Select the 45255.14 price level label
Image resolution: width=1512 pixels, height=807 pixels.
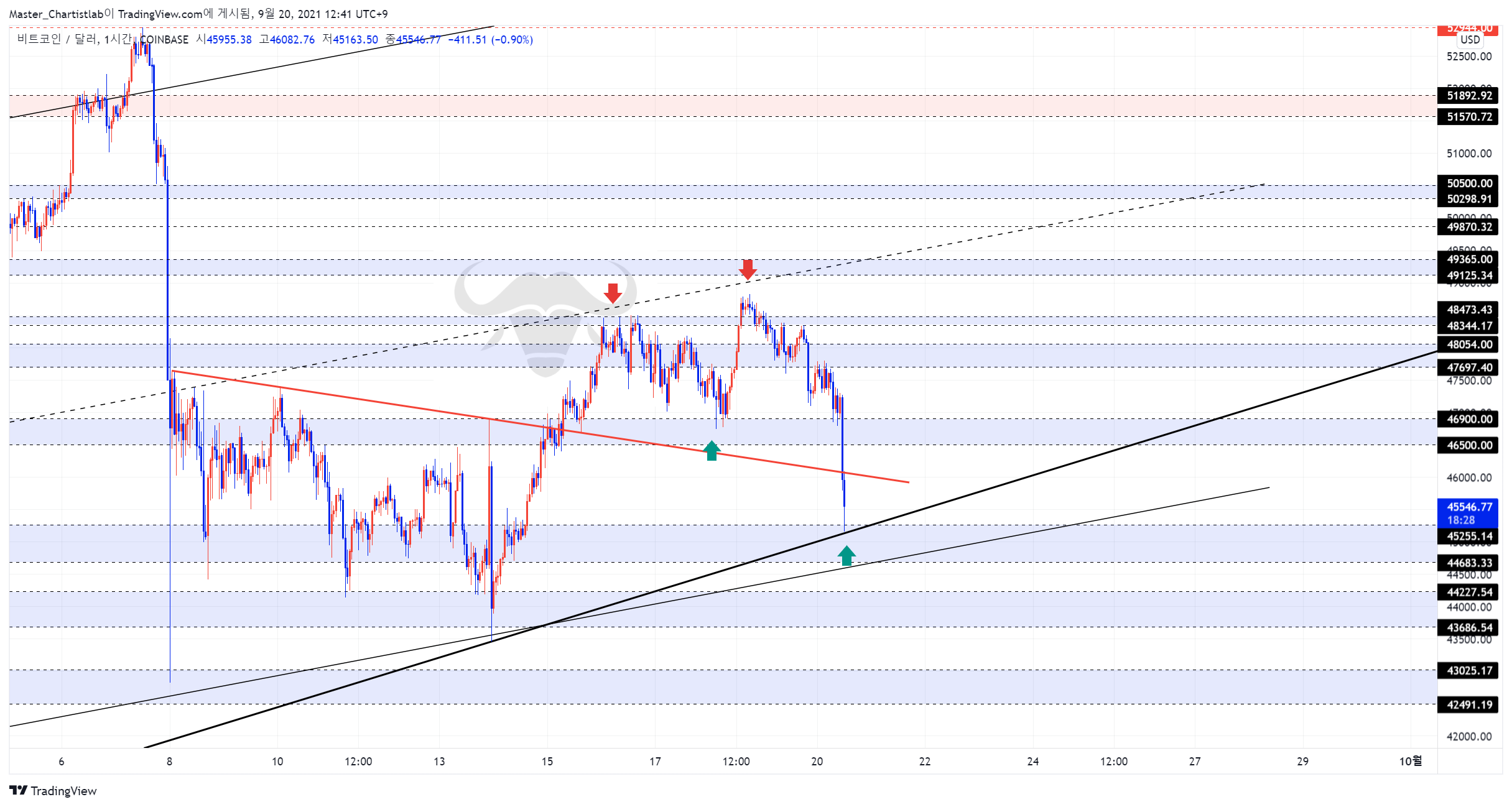[x=1468, y=536]
